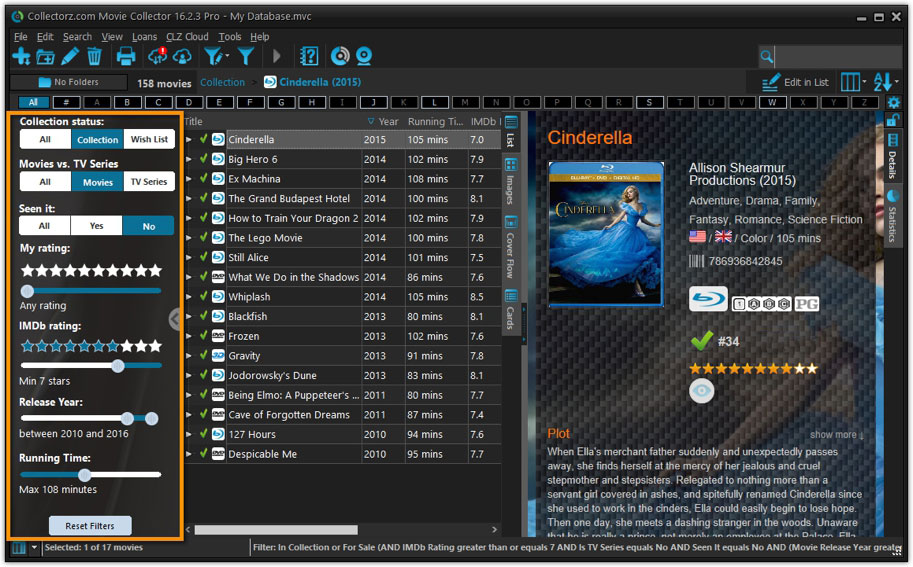The height and width of the screenshot is (567, 913).
Task: Click the add from folder icon
Action: (45, 56)
